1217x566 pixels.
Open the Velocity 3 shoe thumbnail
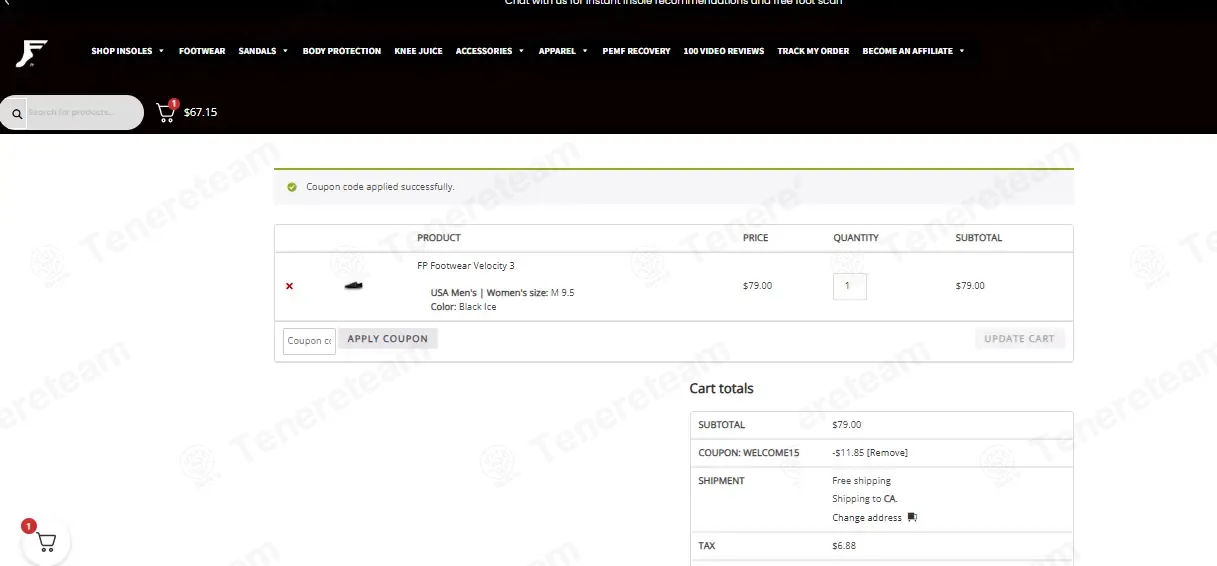(x=353, y=286)
